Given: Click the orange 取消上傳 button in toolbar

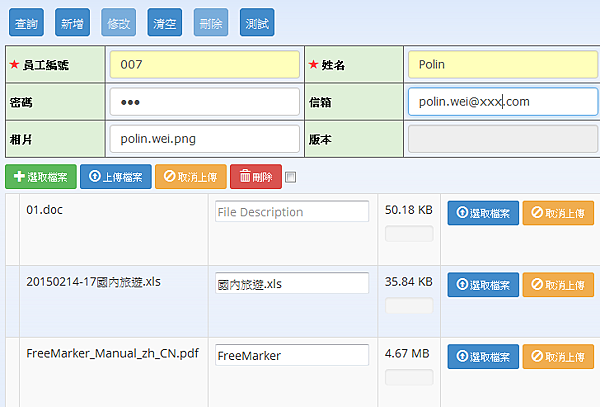Looking at the screenshot, I should 190,177.
